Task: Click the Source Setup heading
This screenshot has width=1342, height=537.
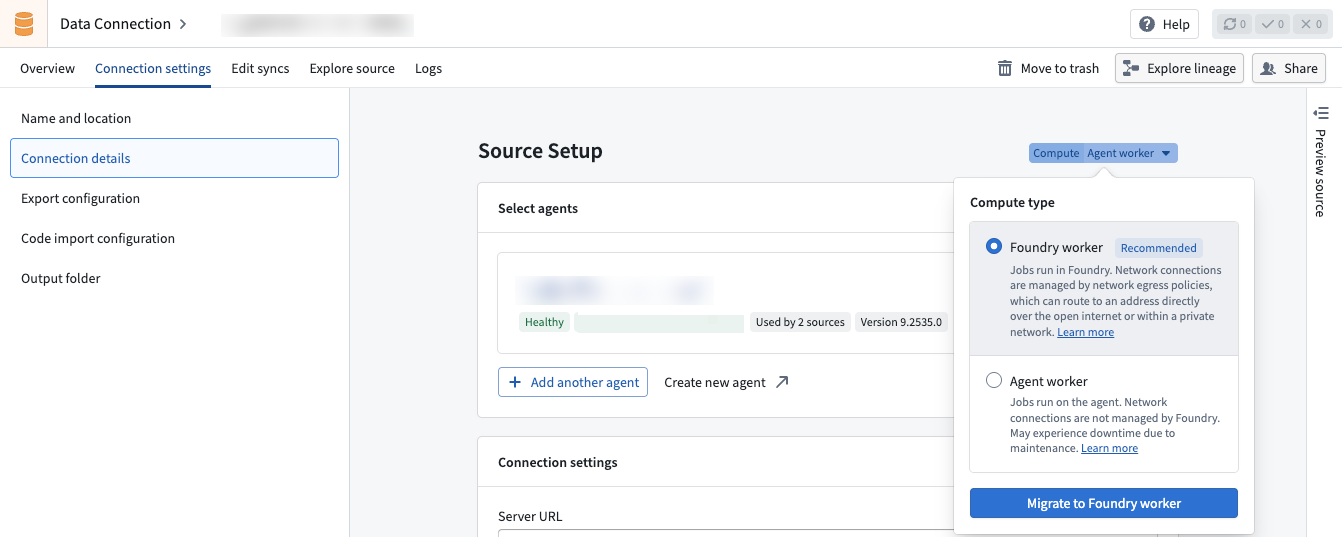Action: (540, 151)
